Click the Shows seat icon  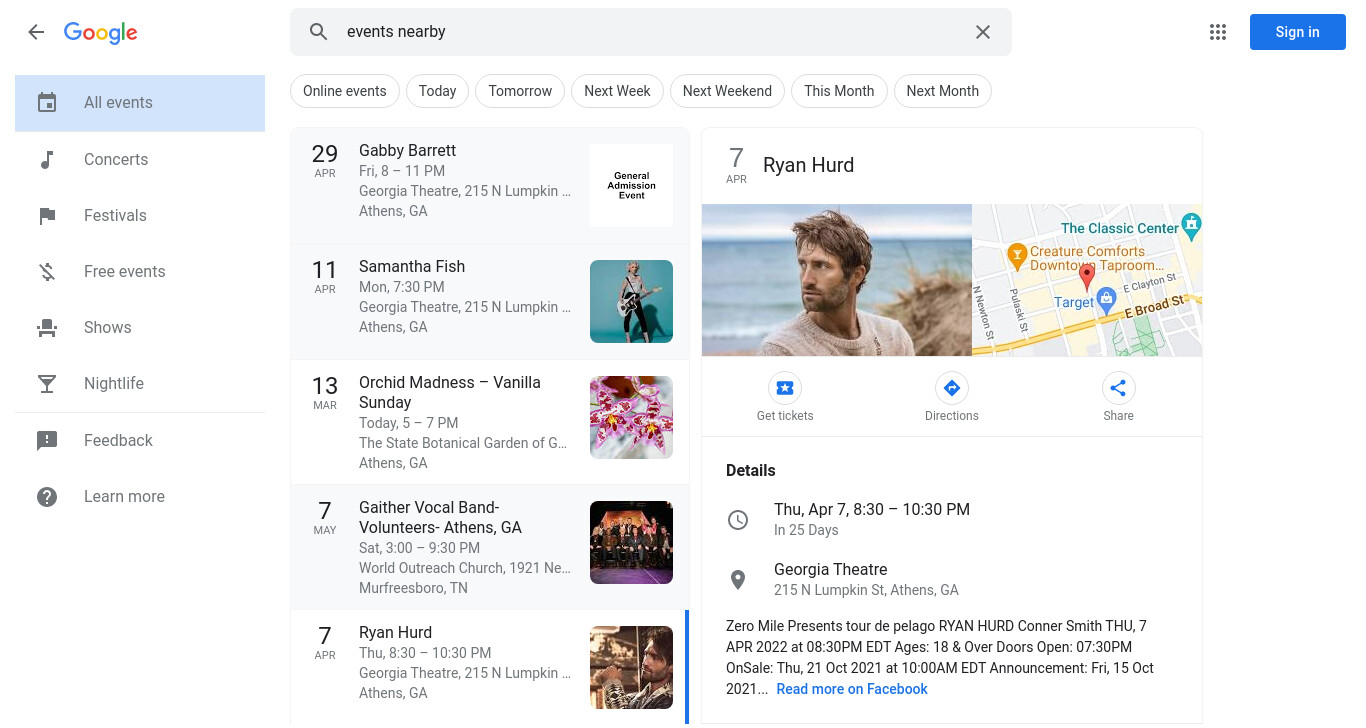coord(47,327)
